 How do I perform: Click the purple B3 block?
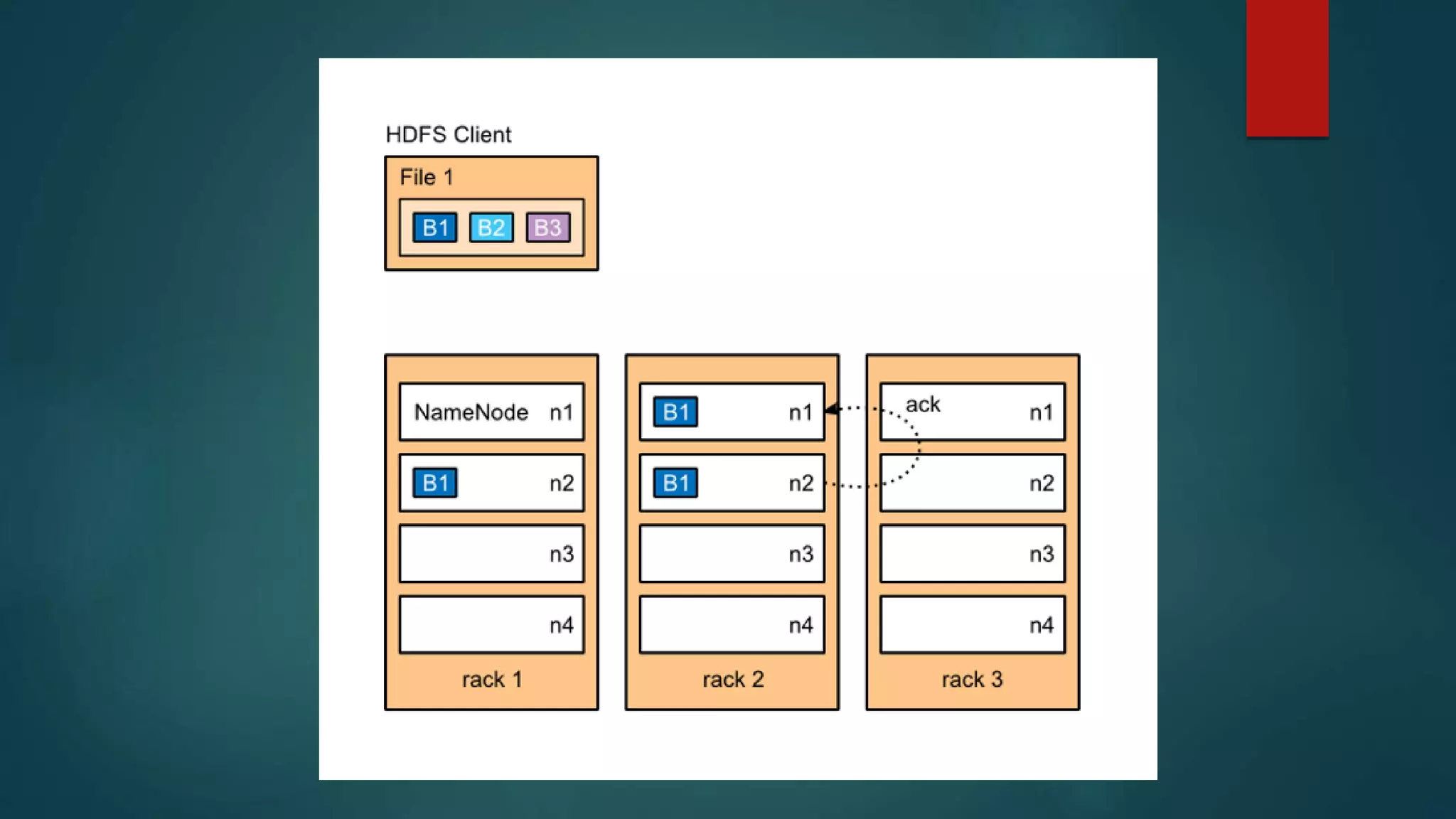point(547,227)
